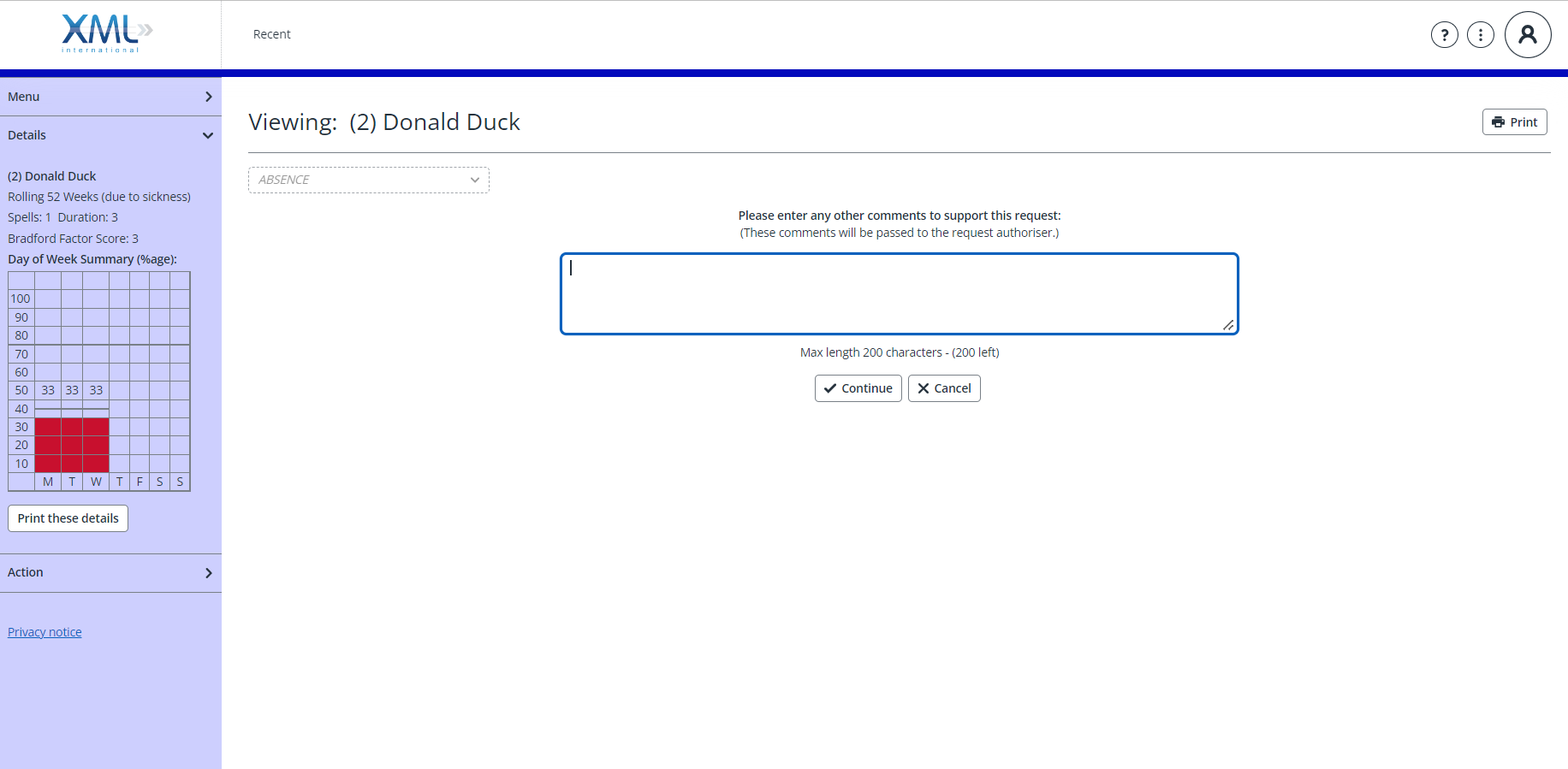
Task: Click the Cancel button
Action: [944, 388]
